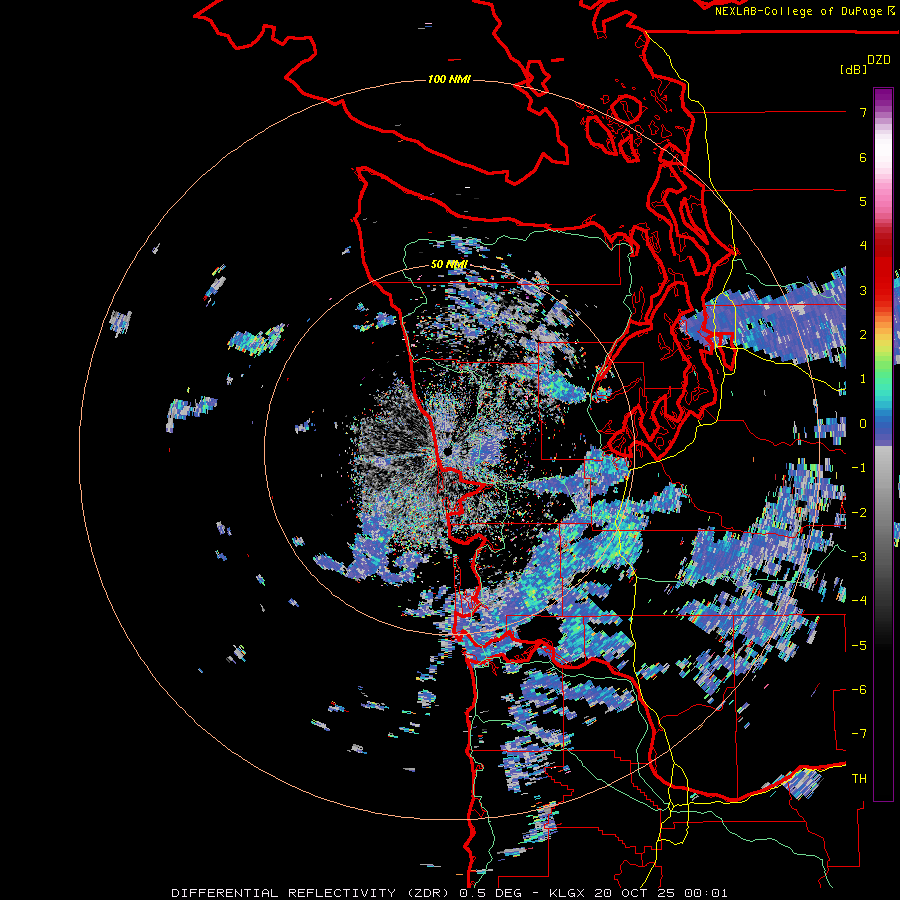This screenshot has height=900, width=900.
Task: Click the -6 tick on the scale
Action: click(859, 690)
